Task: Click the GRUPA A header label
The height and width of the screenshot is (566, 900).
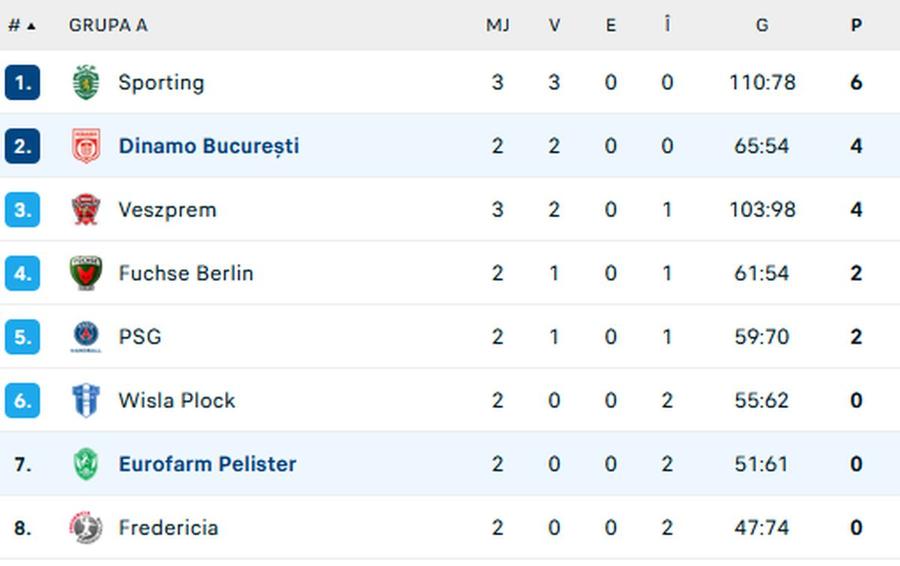Action: (108, 25)
